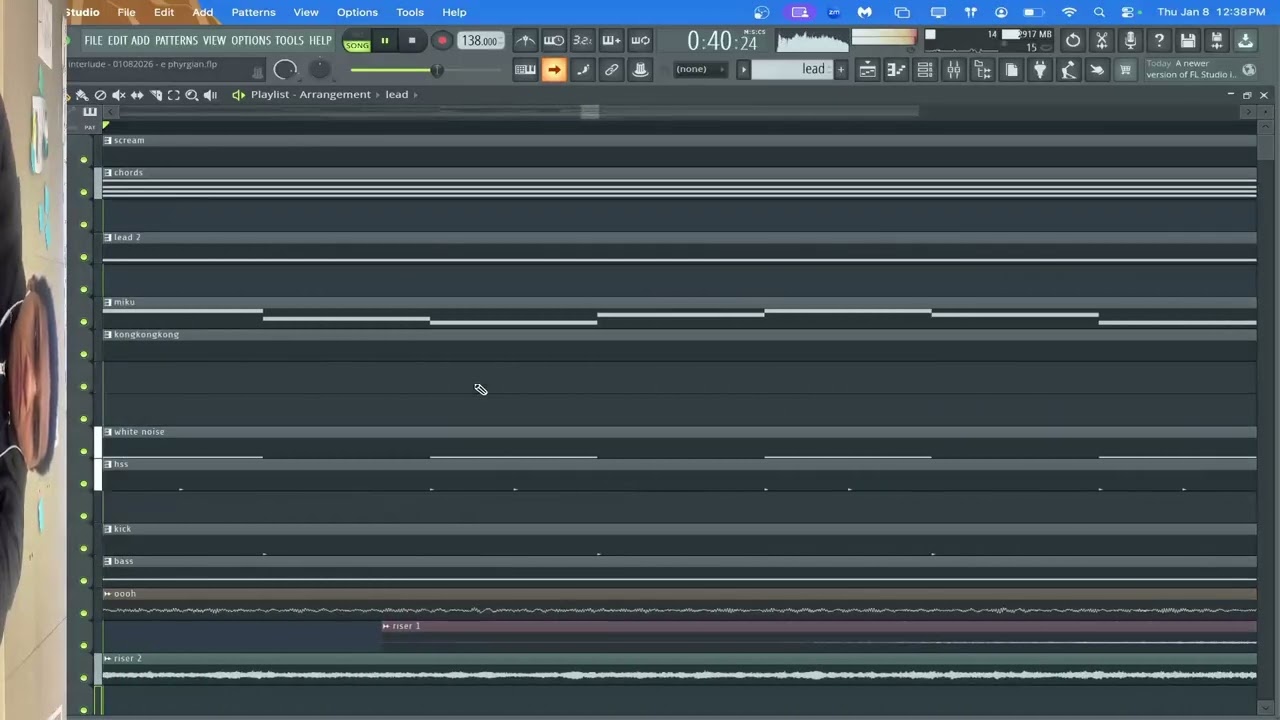Open the Playlist view icon
The width and height of the screenshot is (1280, 720).
[x=867, y=69]
